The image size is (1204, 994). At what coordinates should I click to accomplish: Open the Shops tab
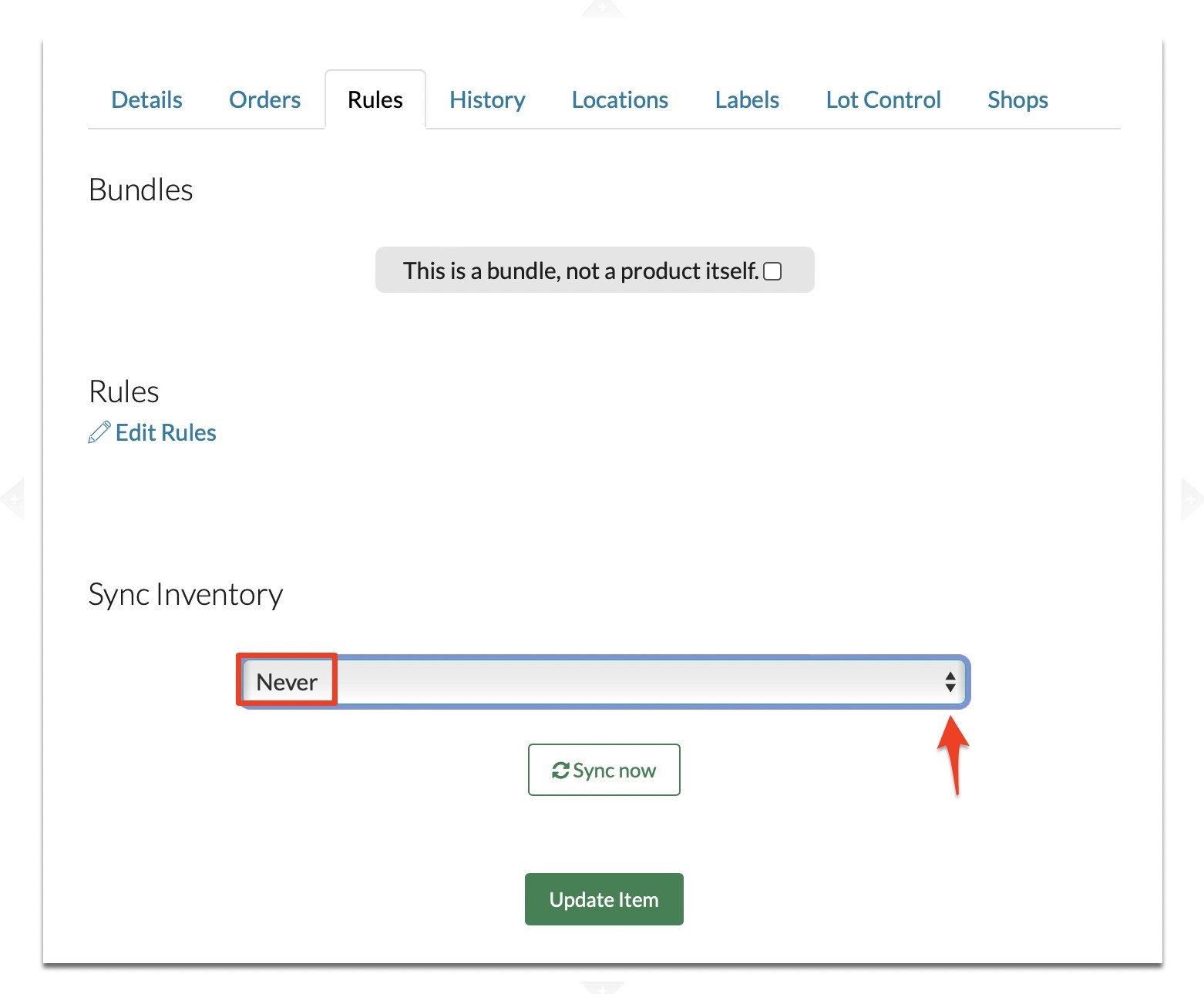(1017, 99)
